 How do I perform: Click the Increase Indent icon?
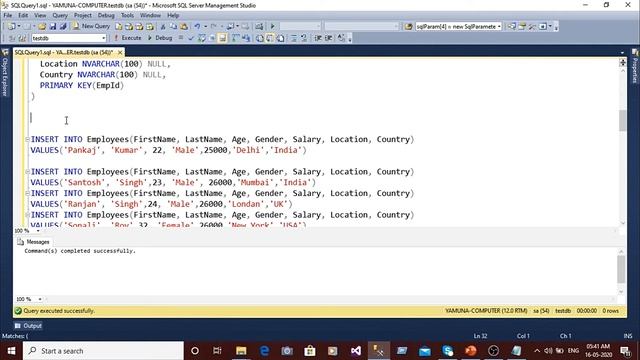pyautogui.click(x=329, y=38)
